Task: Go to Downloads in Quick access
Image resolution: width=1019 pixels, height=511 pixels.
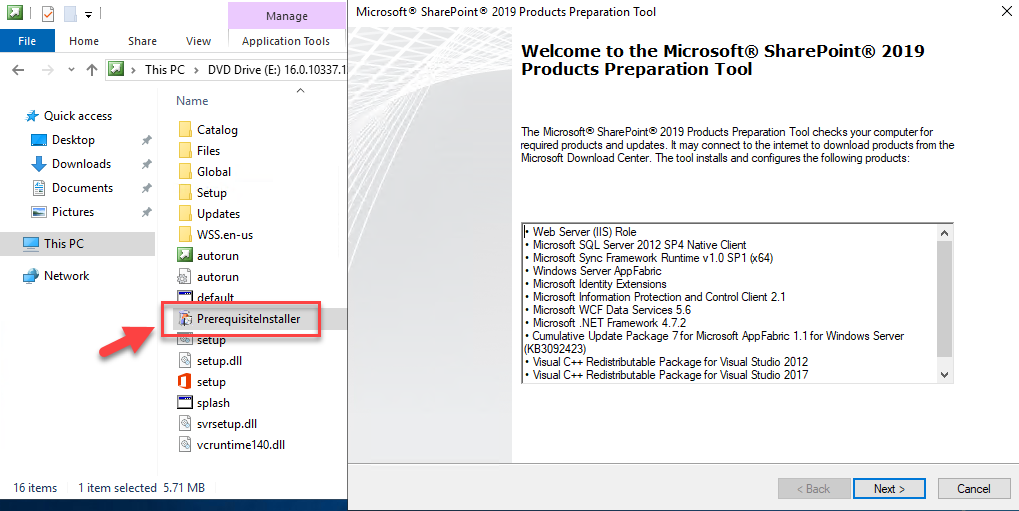Action: 80,164
